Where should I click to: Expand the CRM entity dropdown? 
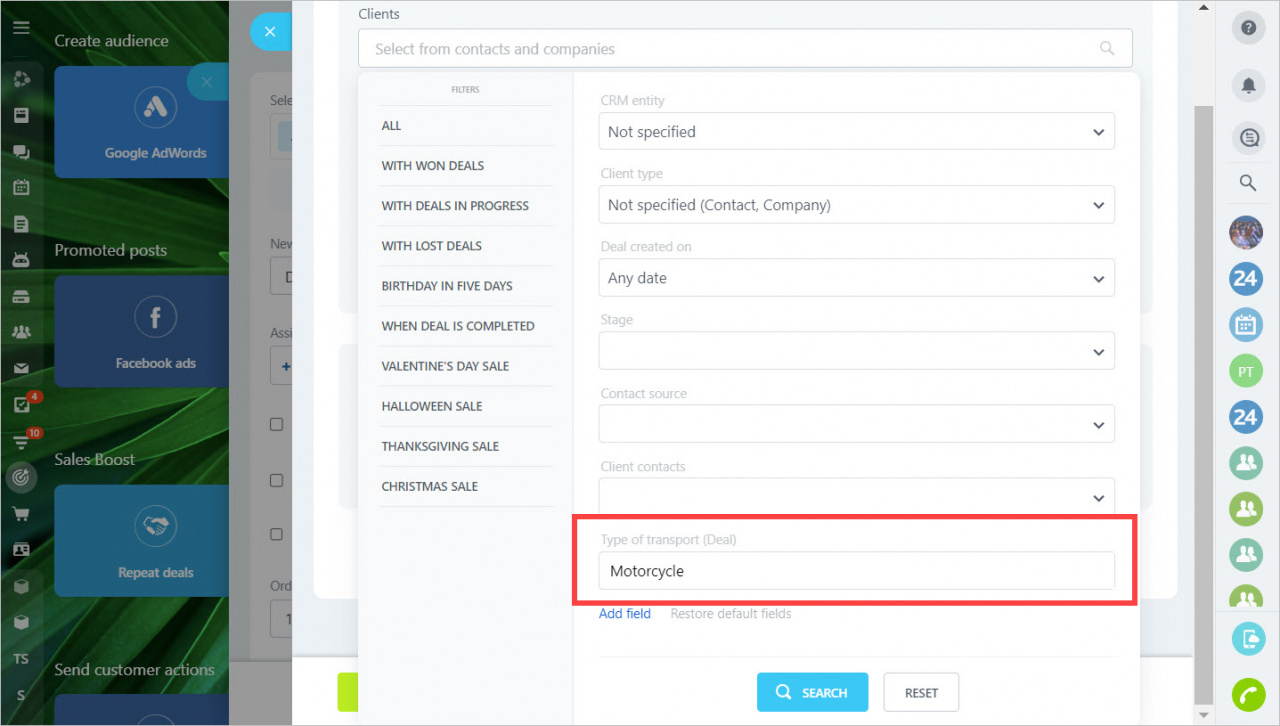(856, 131)
